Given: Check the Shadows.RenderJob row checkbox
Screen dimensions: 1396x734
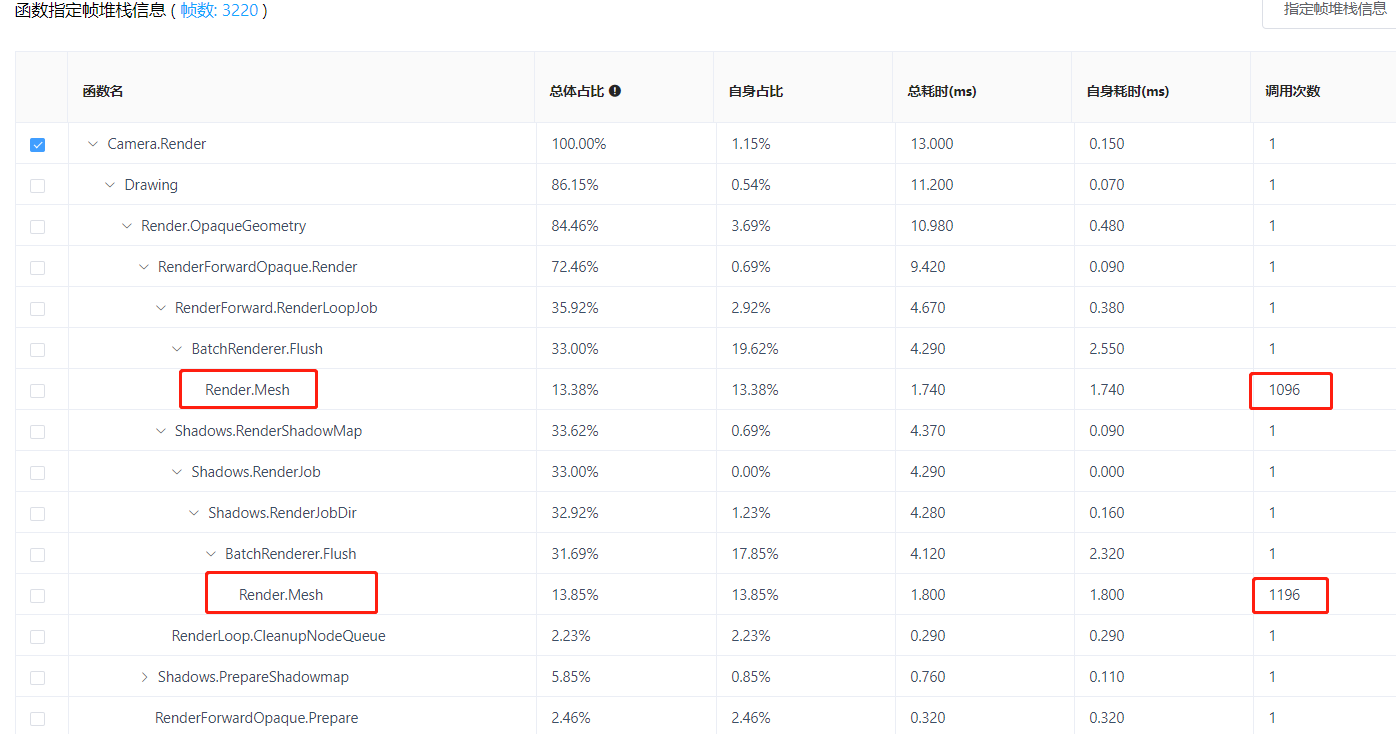Looking at the screenshot, I should 37,472.
